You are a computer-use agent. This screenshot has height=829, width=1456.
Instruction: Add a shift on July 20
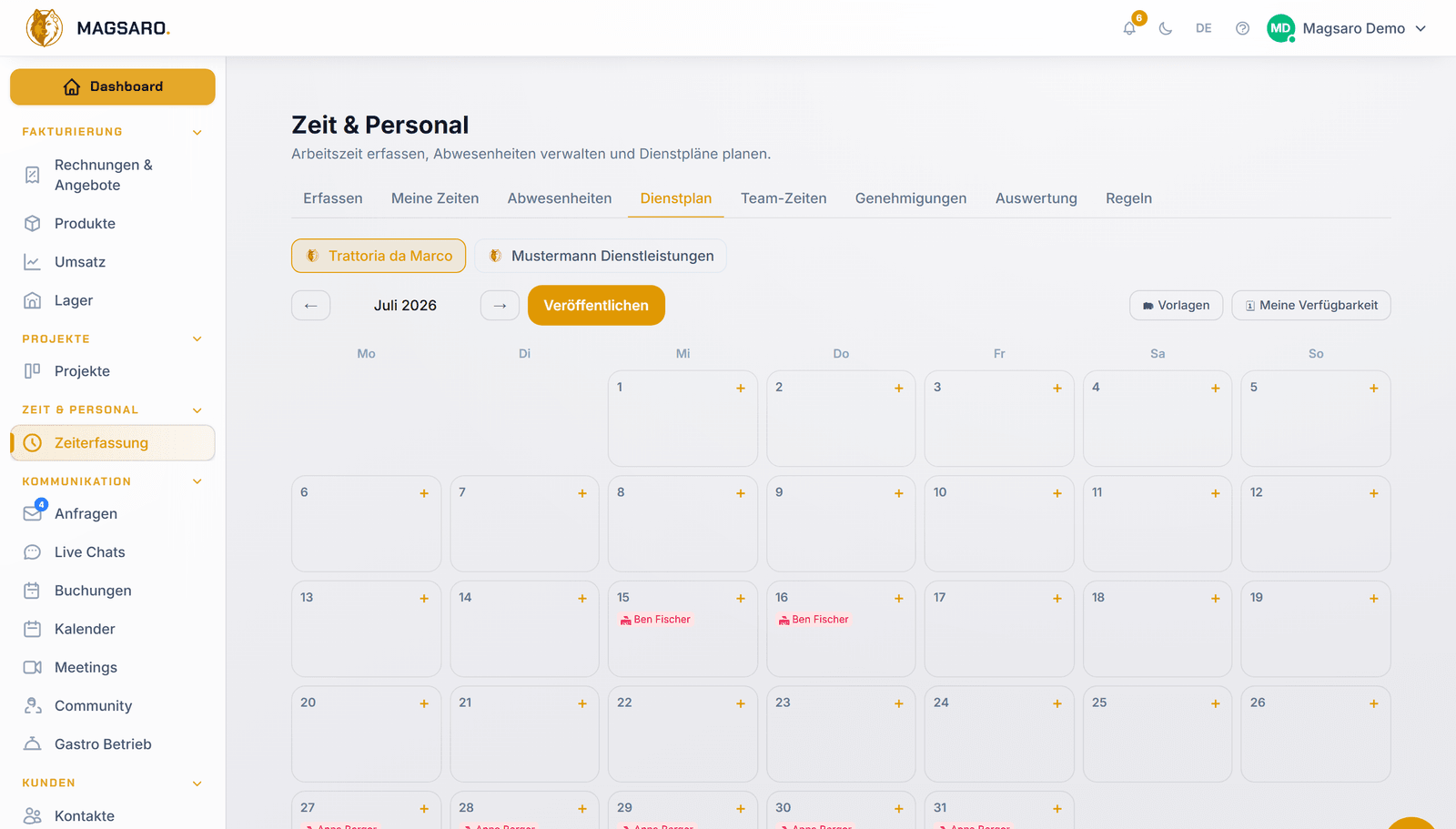point(424,703)
